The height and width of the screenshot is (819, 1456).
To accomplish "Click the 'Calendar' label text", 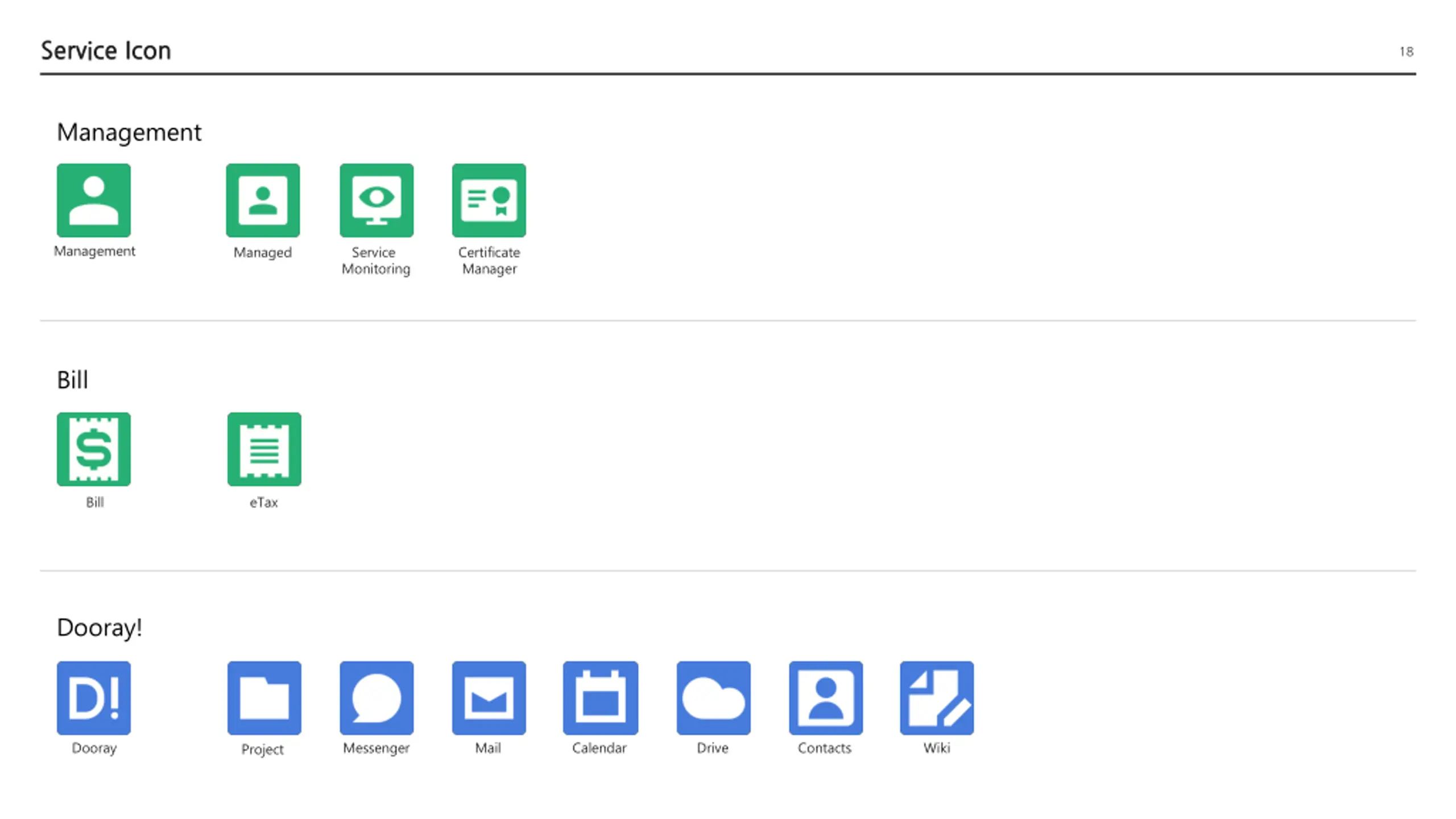I will [x=599, y=748].
